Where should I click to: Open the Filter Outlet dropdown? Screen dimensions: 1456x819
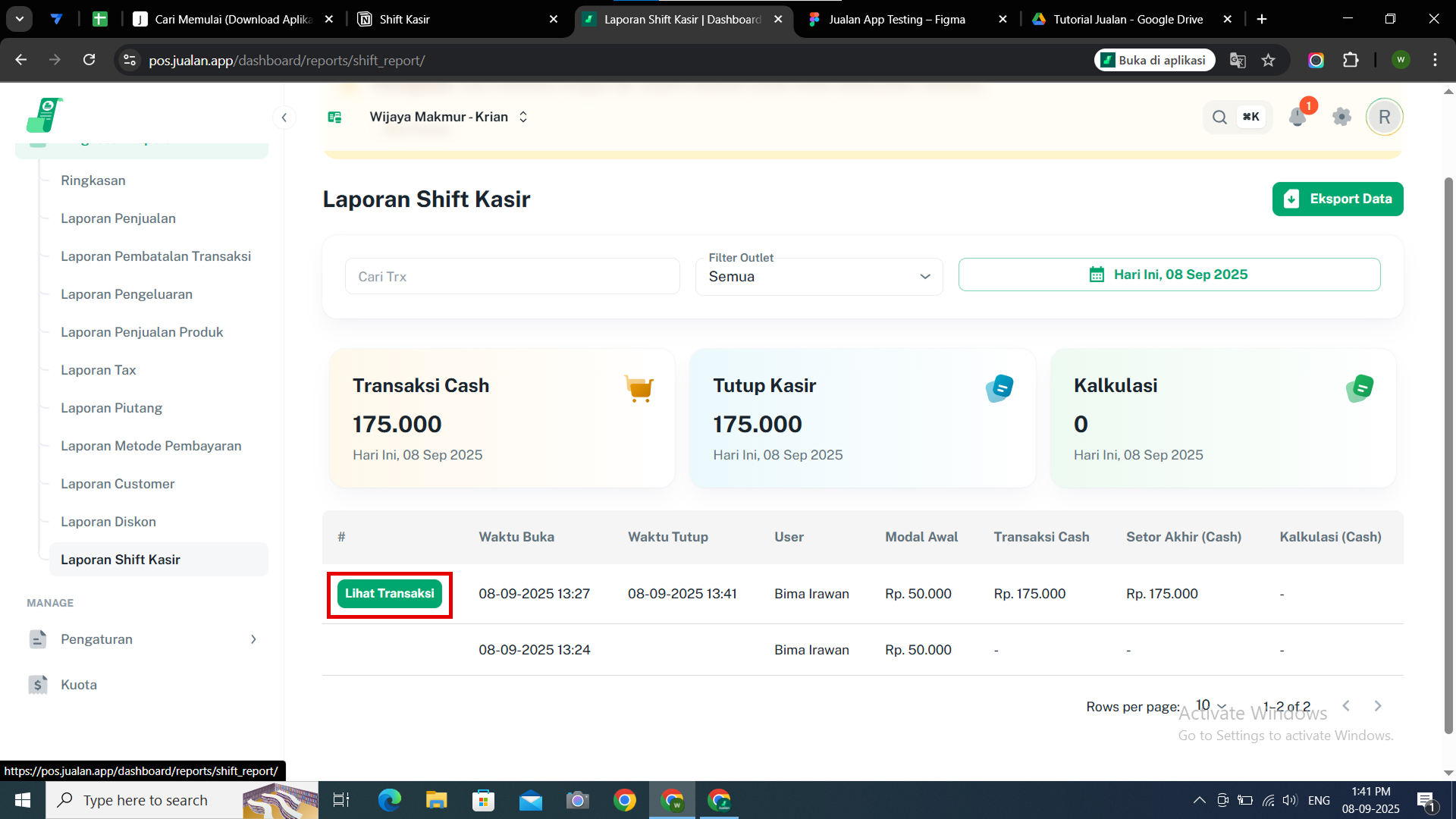[x=818, y=277]
